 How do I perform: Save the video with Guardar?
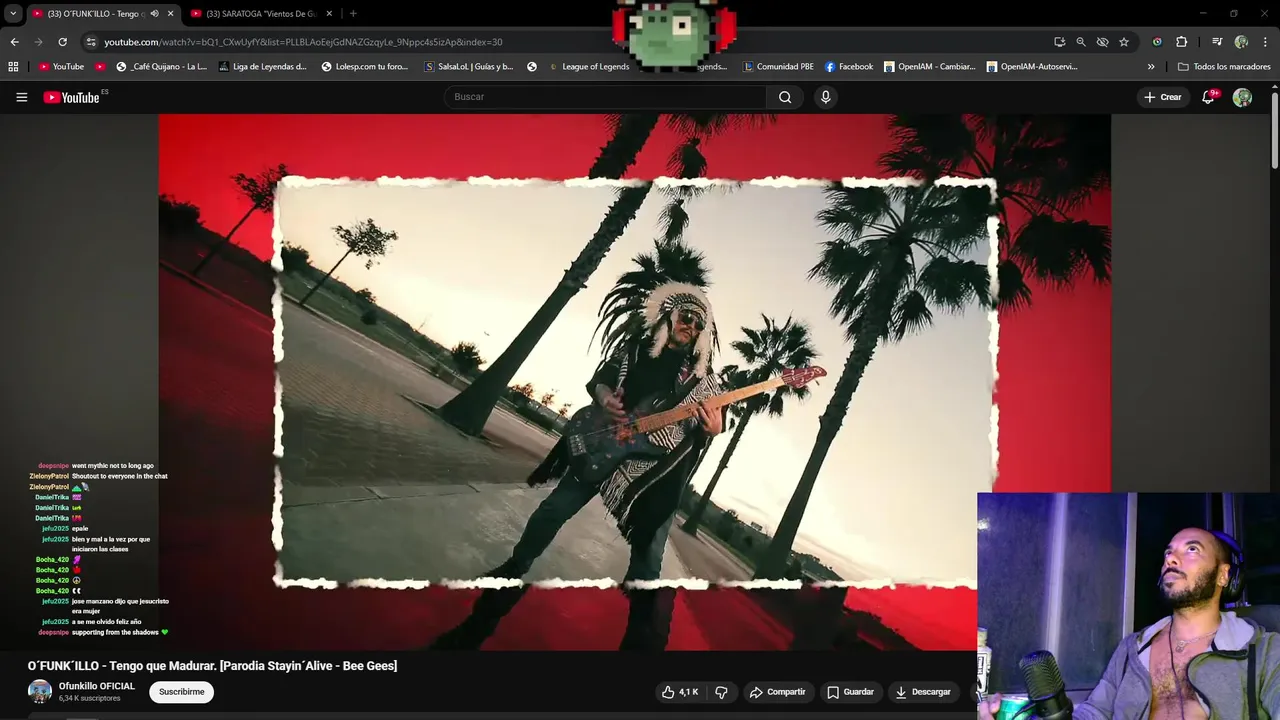tap(850, 692)
